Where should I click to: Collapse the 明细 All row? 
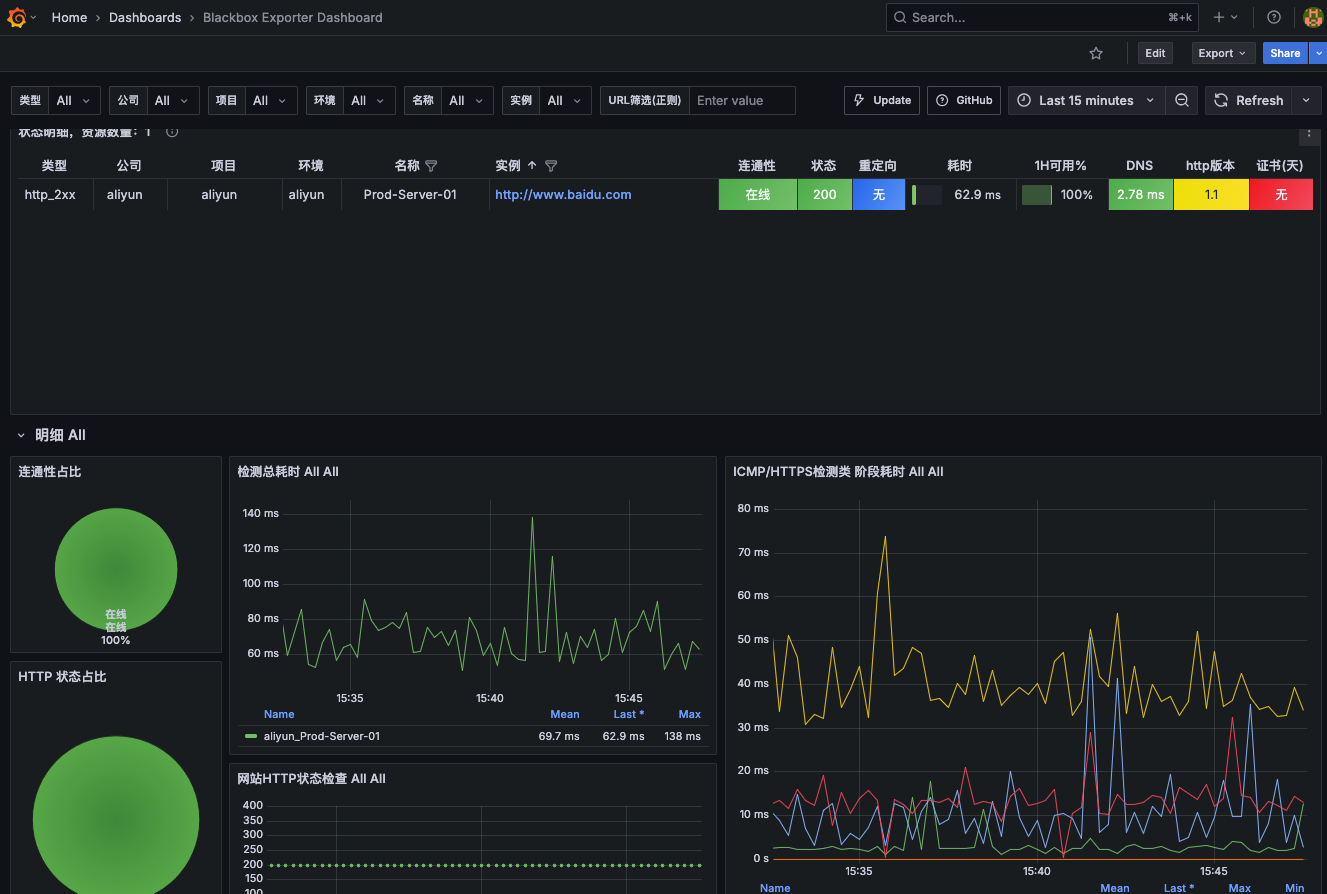coord(21,436)
